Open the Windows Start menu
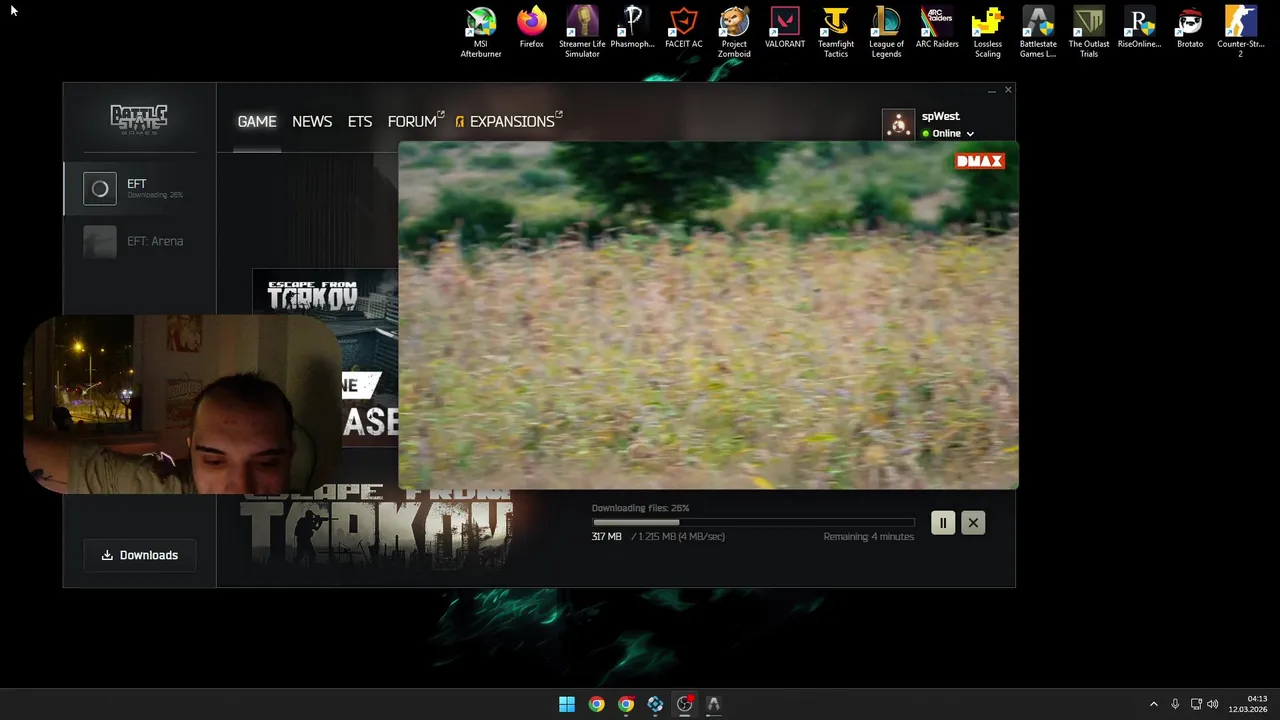The height and width of the screenshot is (720, 1280). (567, 704)
